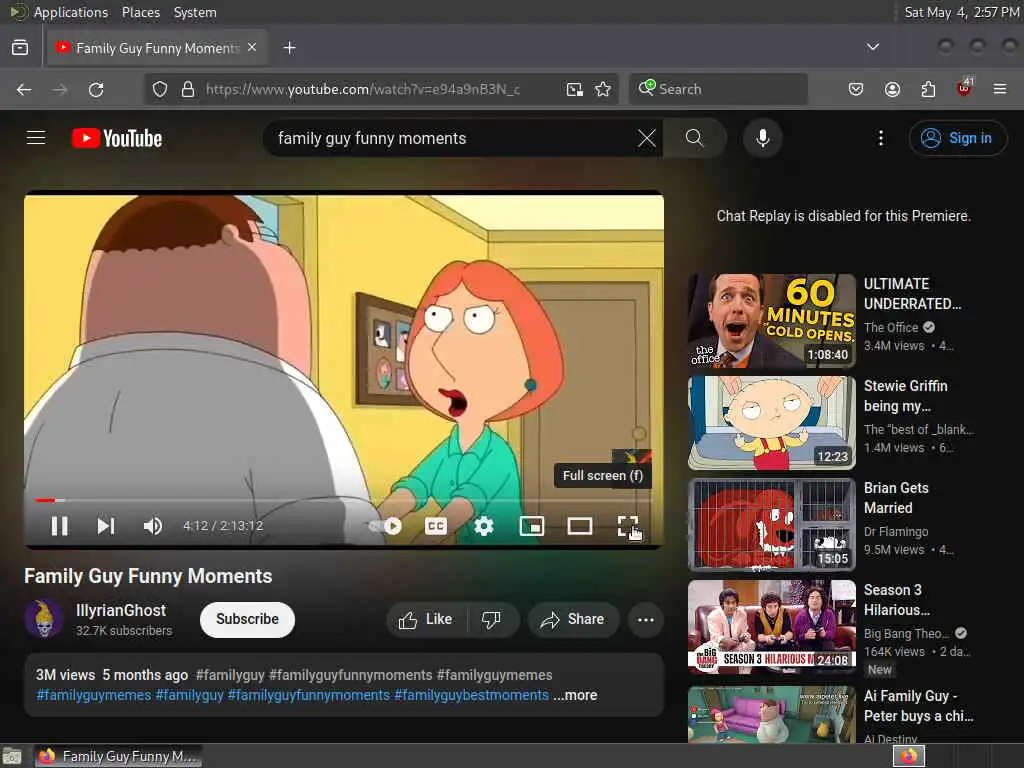Switch to miniplayer mode

[532, 526]
